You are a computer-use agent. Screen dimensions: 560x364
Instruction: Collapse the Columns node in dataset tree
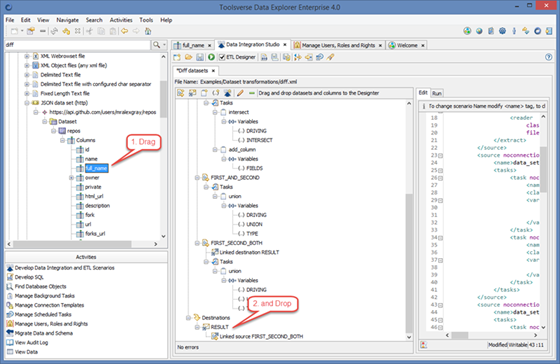pyautogui.click(x=62, y=140)
